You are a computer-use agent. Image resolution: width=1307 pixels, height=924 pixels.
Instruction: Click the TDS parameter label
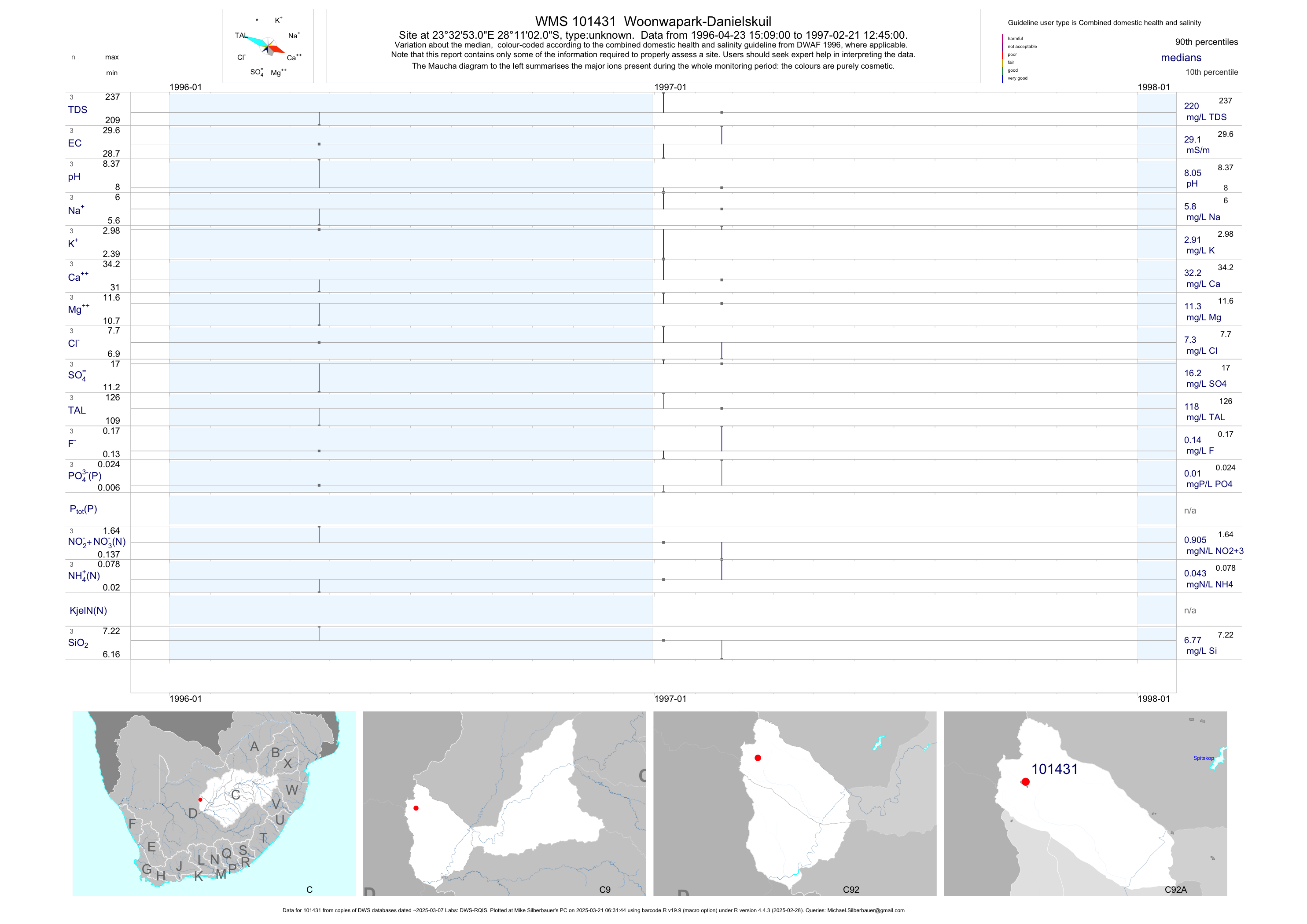tap(77, 110)
